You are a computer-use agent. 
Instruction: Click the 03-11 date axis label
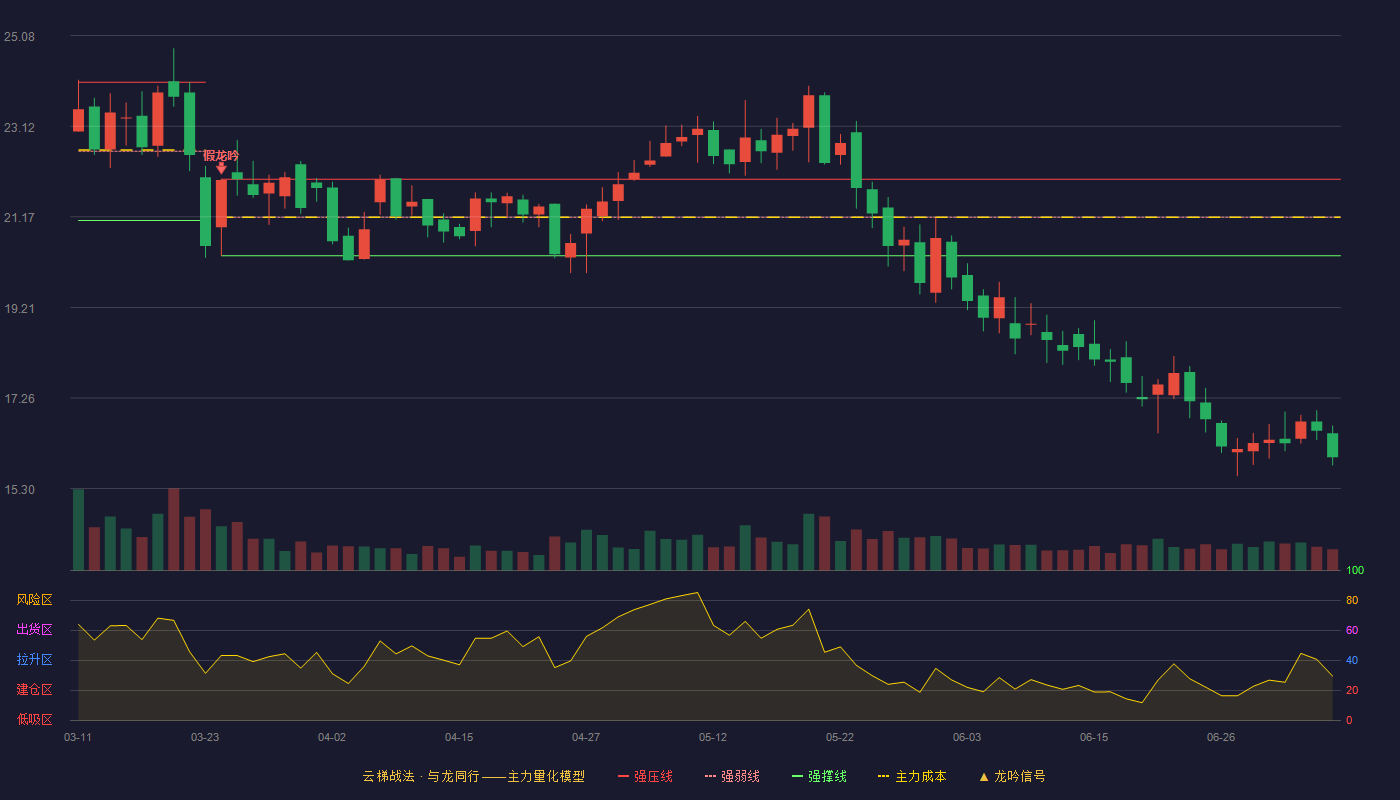(78, 737)
